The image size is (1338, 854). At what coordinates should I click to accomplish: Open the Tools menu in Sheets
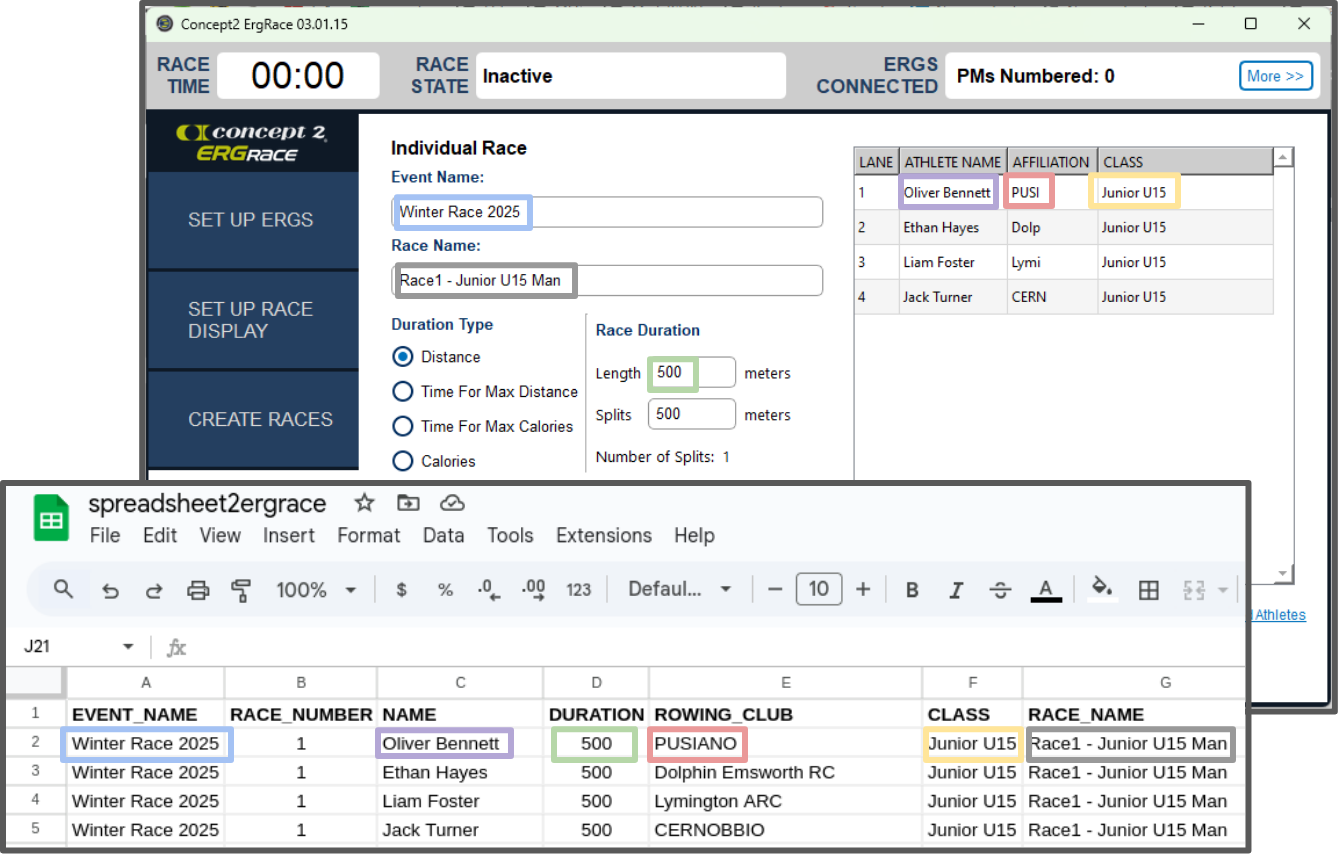coord(510,535)
